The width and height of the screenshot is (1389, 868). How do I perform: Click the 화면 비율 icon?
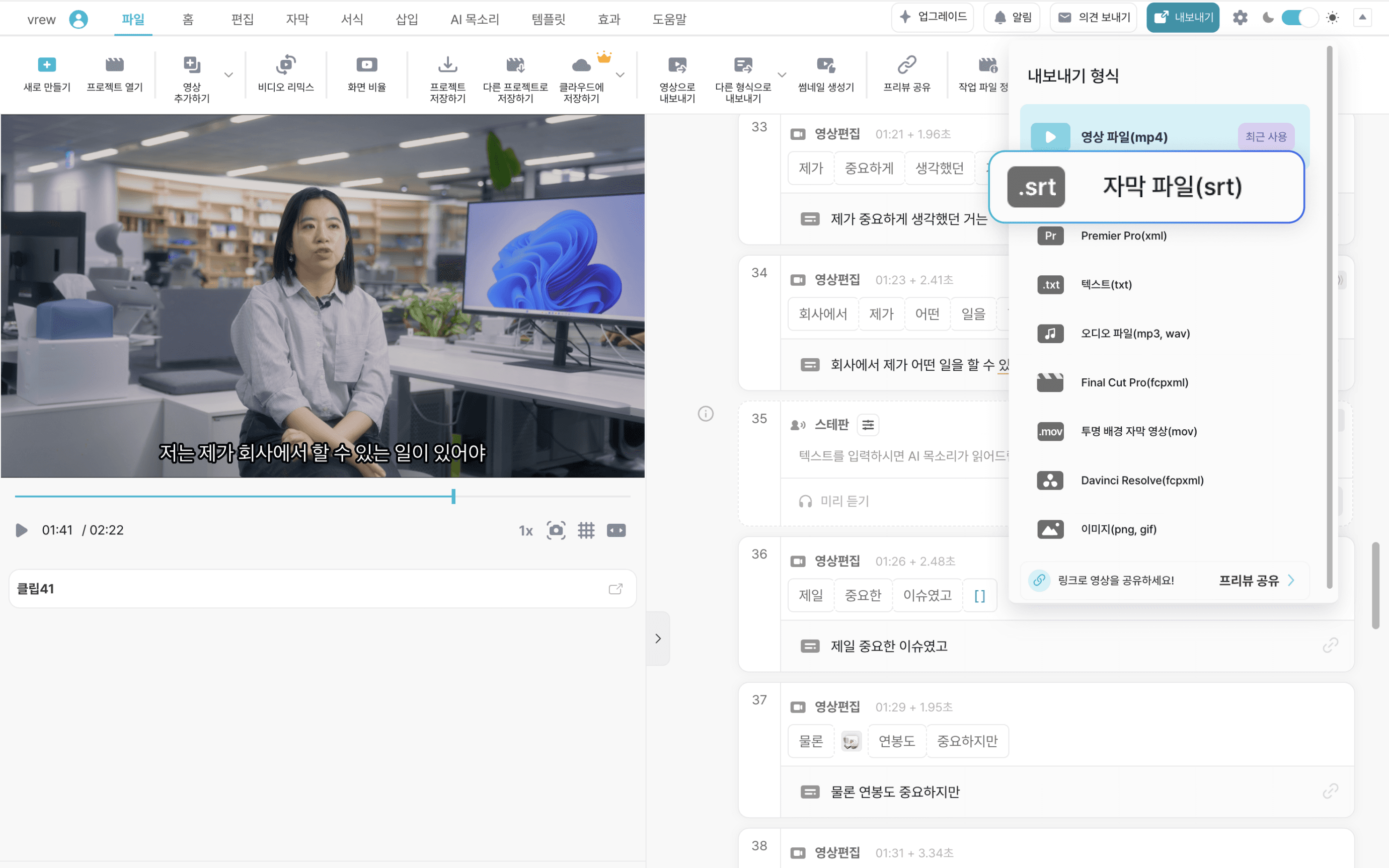(366, 65)
